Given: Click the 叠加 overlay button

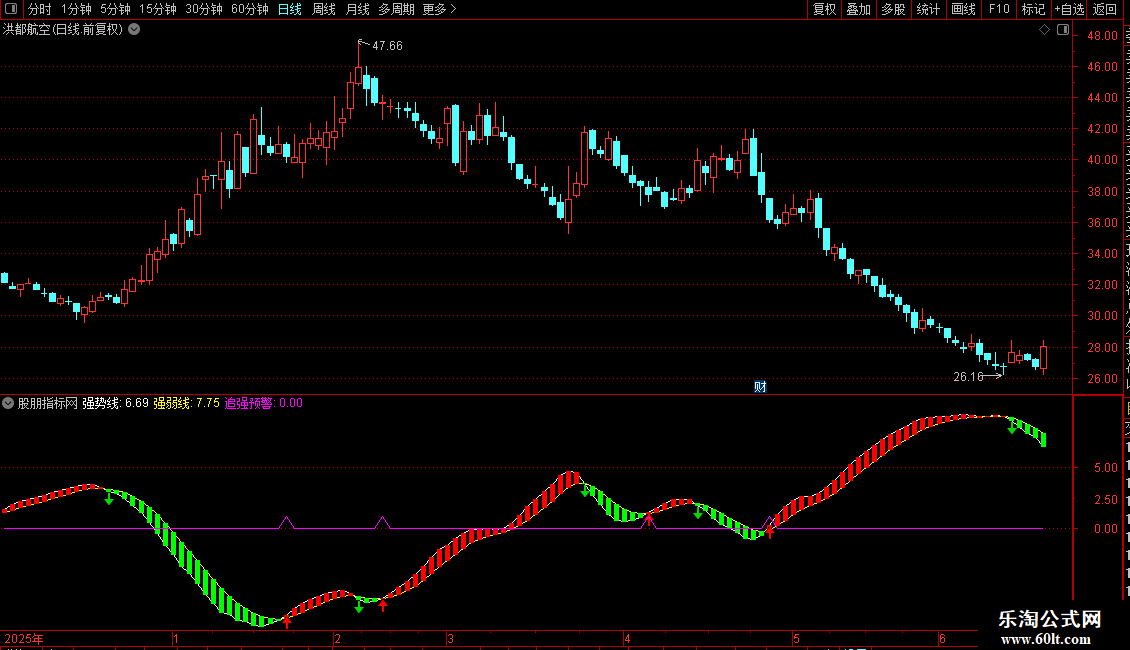Looking at the screenshot, I should point(858,9).
